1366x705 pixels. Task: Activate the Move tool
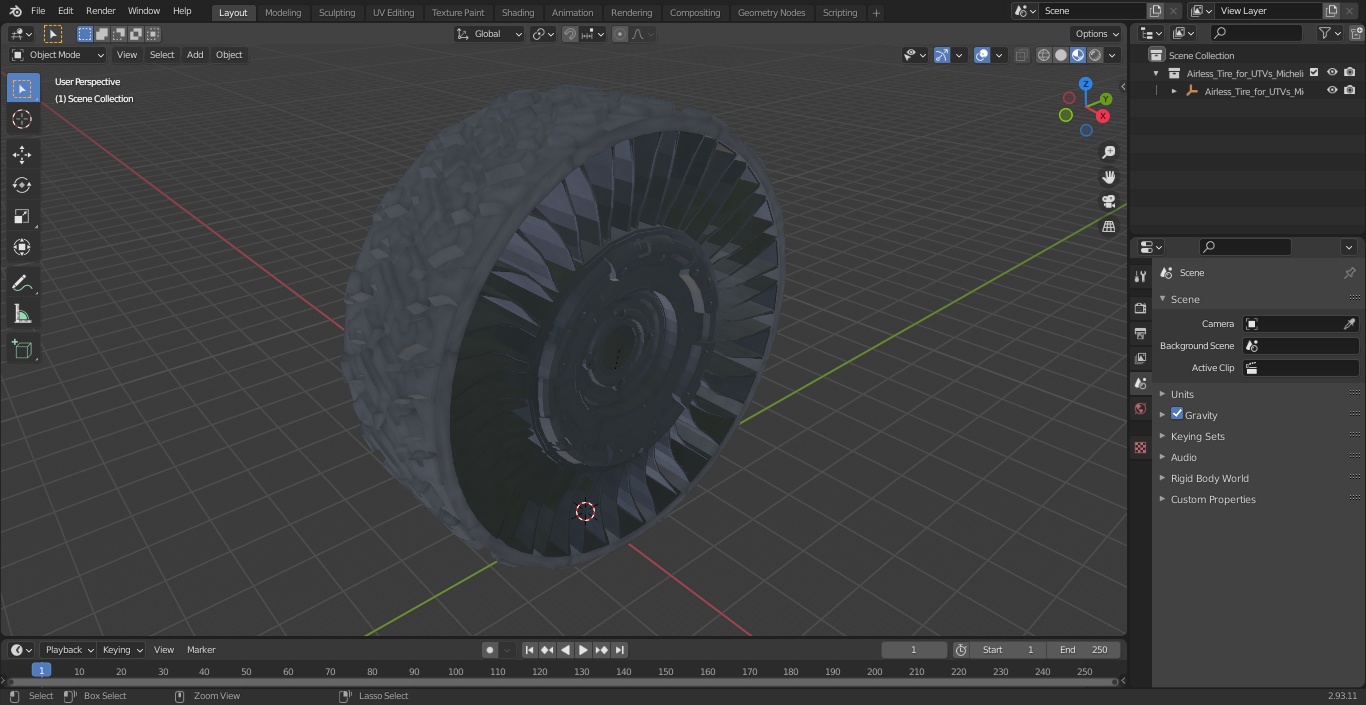click(x=22, y=154)
